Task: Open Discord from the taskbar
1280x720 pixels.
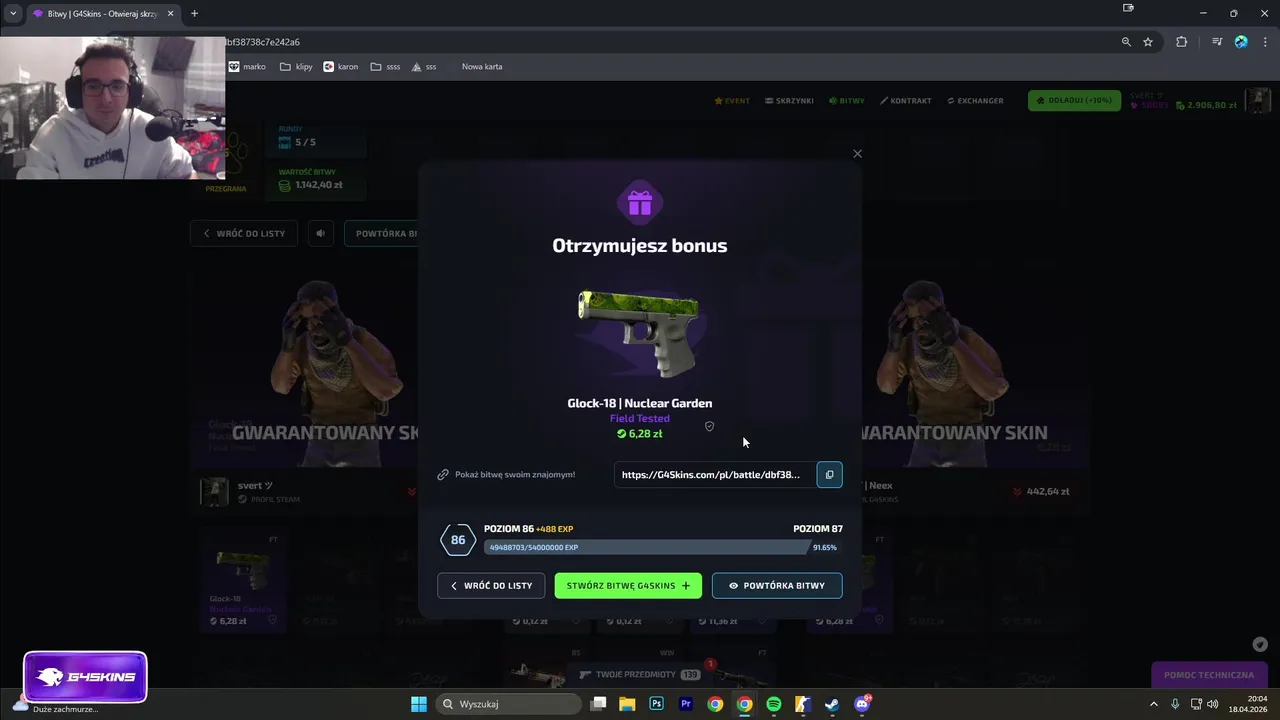Action: 862,704
